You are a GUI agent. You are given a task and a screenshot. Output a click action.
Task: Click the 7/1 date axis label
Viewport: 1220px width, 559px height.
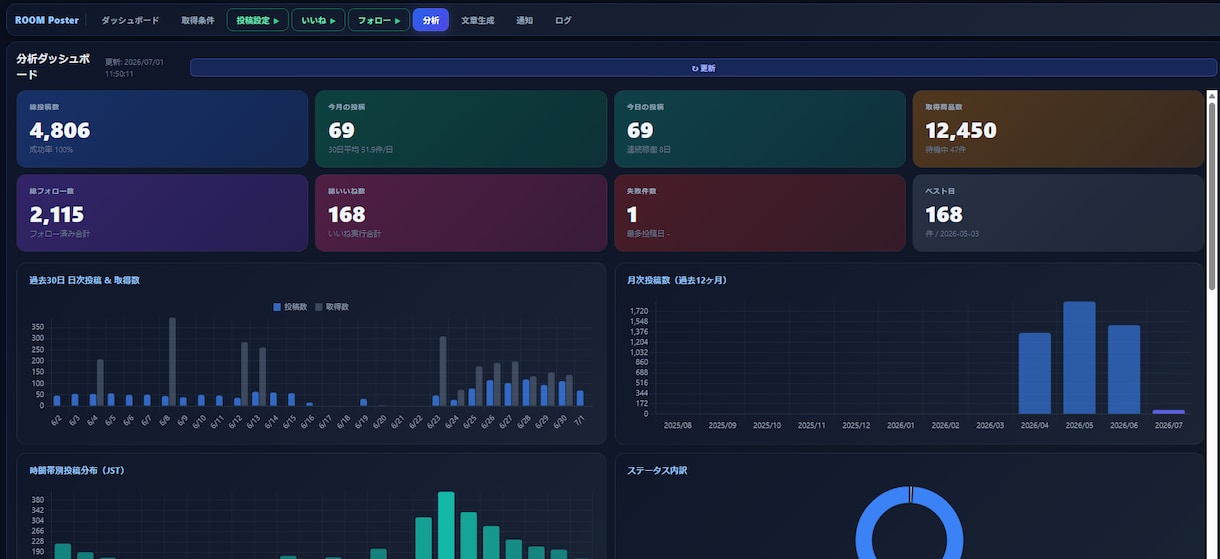[x=579, y=420]
